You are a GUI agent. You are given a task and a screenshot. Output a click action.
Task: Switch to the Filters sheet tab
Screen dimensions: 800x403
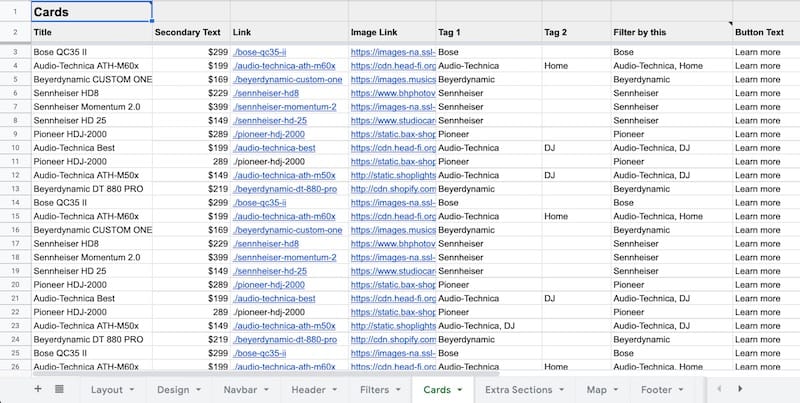(x=374, y=390)
